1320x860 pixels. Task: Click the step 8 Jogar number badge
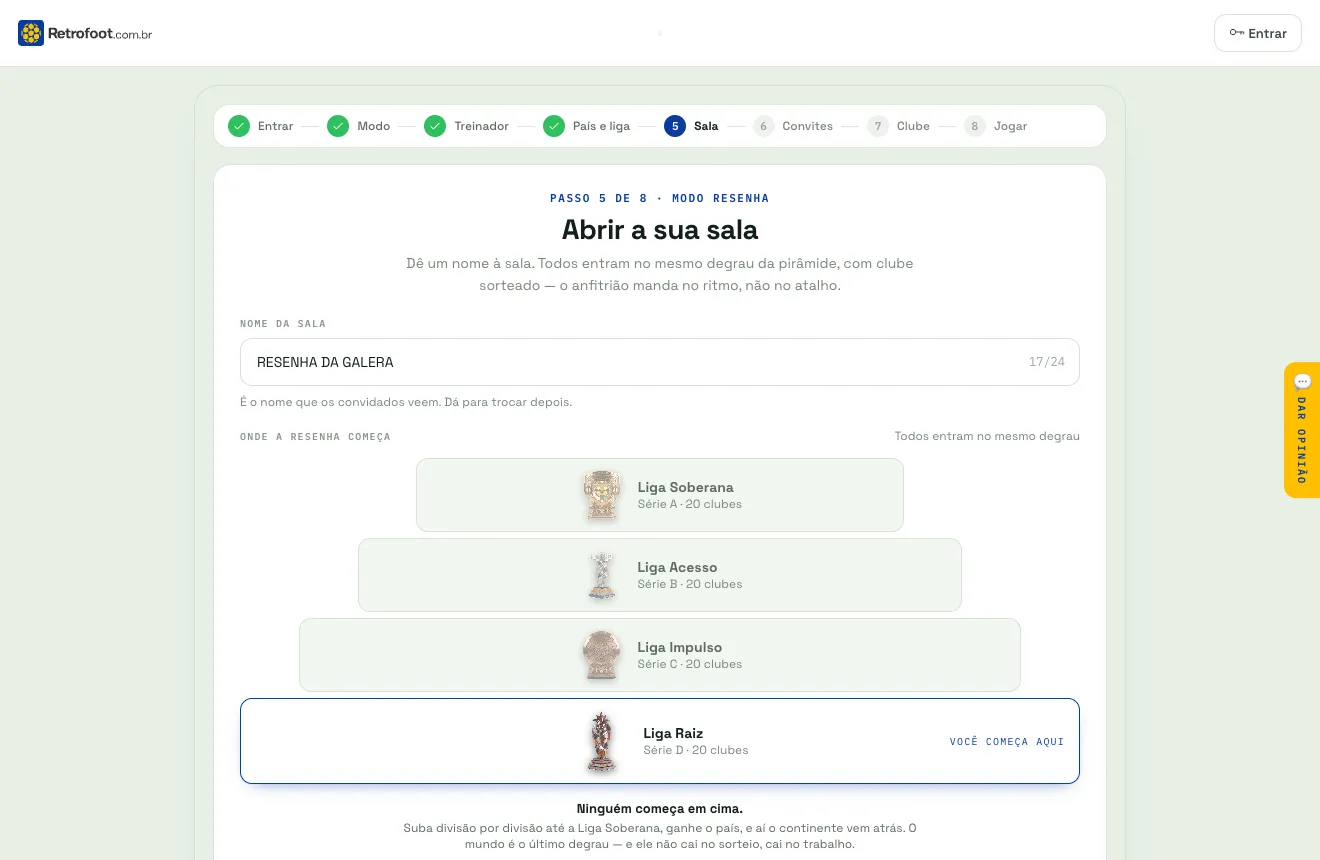coord(975,126)
